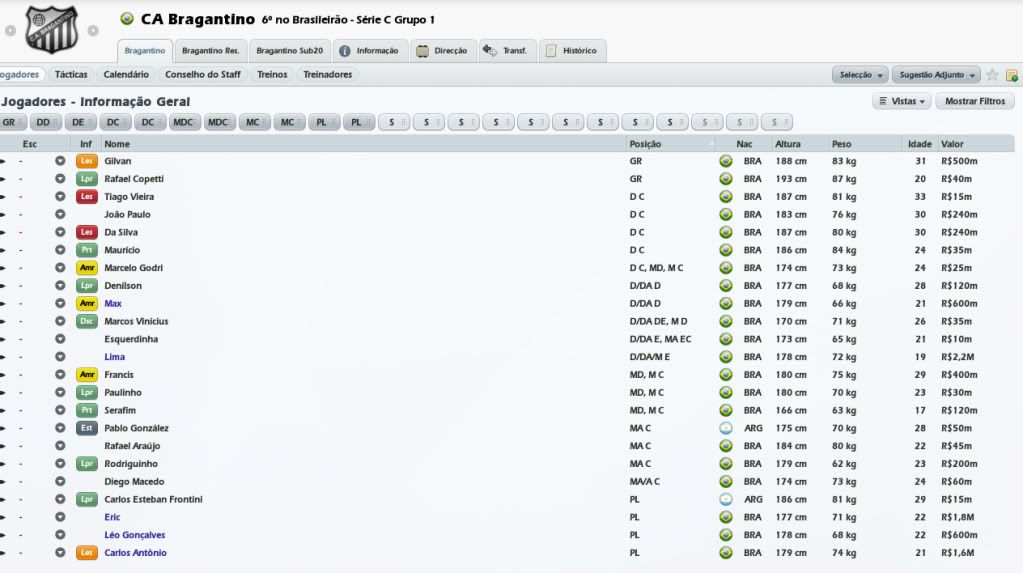This screenshot has height=573, width=1023.
Task: Click the forward navigation arrow beside crest
Action: point(92,30)
